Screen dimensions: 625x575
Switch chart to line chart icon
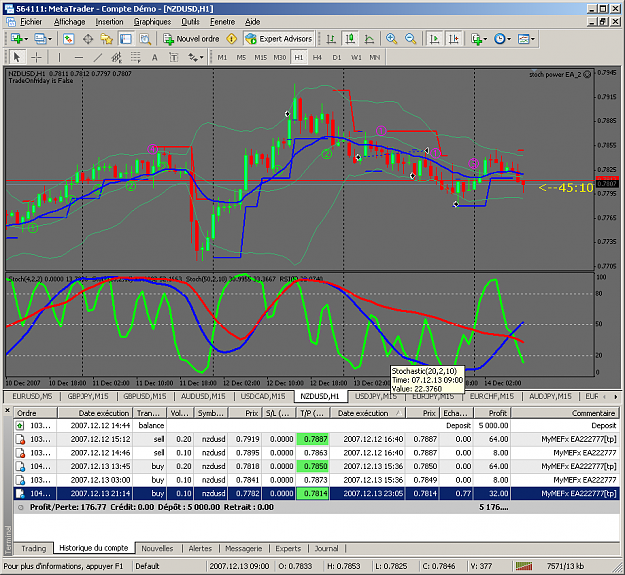coord(369,39)
